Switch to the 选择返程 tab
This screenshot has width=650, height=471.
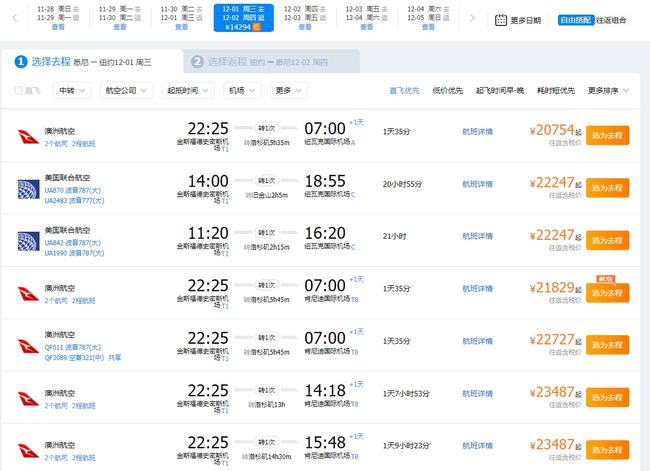272,62
